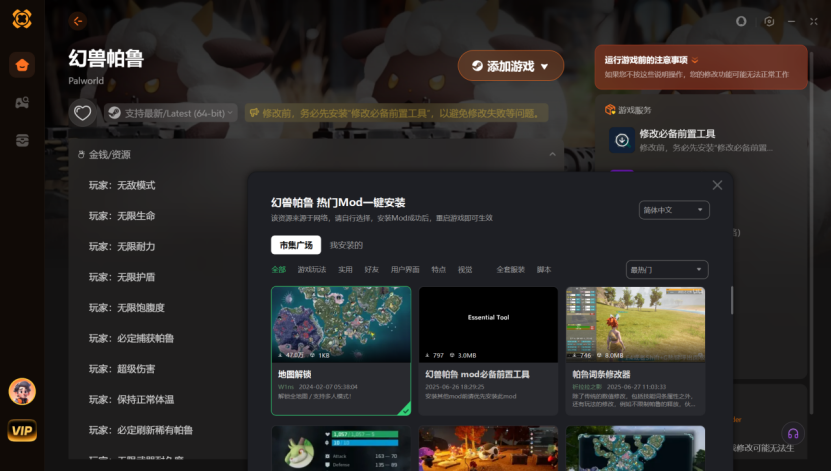Select cheat 玩家: 超级伤害
The width and height of the screenshot is (831, 471).
[122, 369]
